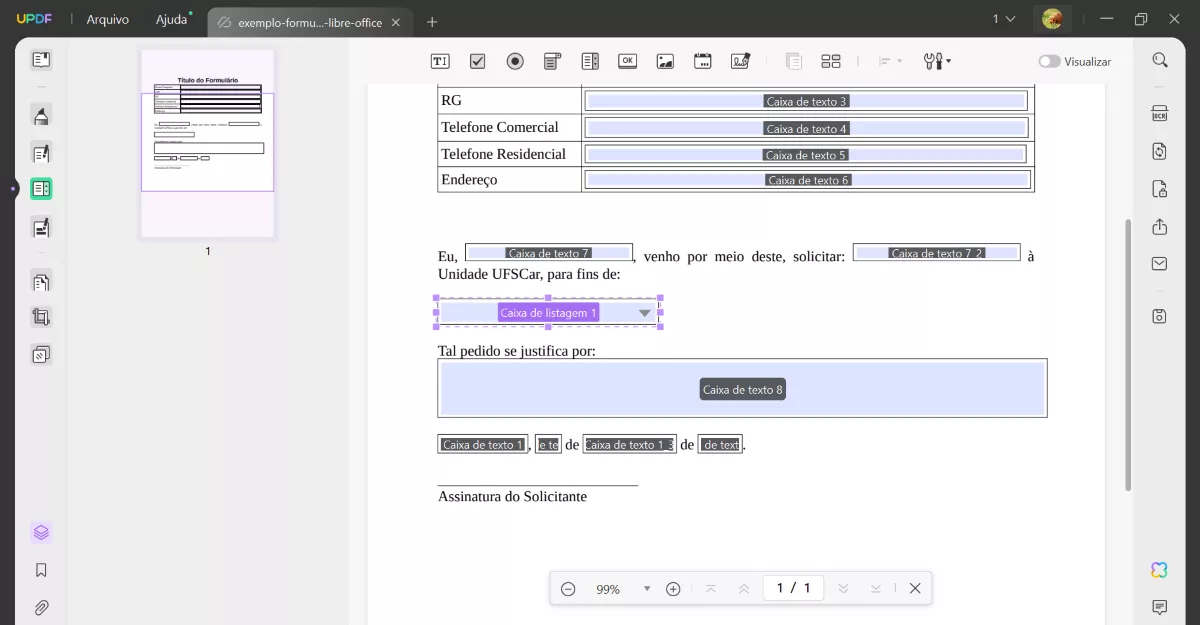The image size is (1200, 625).
Task: Open the Search tool
Action: (x=1158, y=60)
